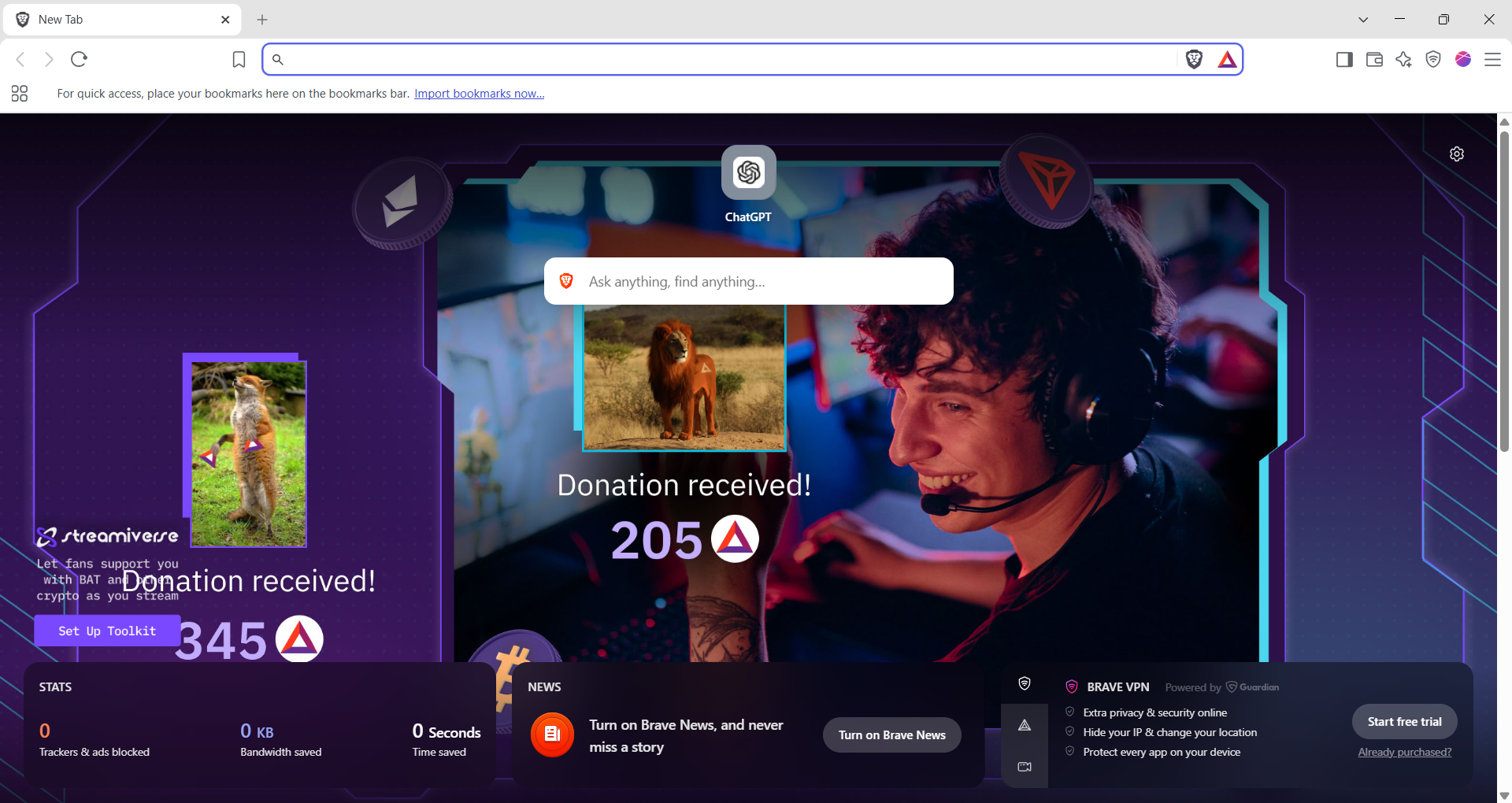Click scrollbar up arrow
The height and width of the screenshot is (803, 1512).
click(x=1504, y=121)
